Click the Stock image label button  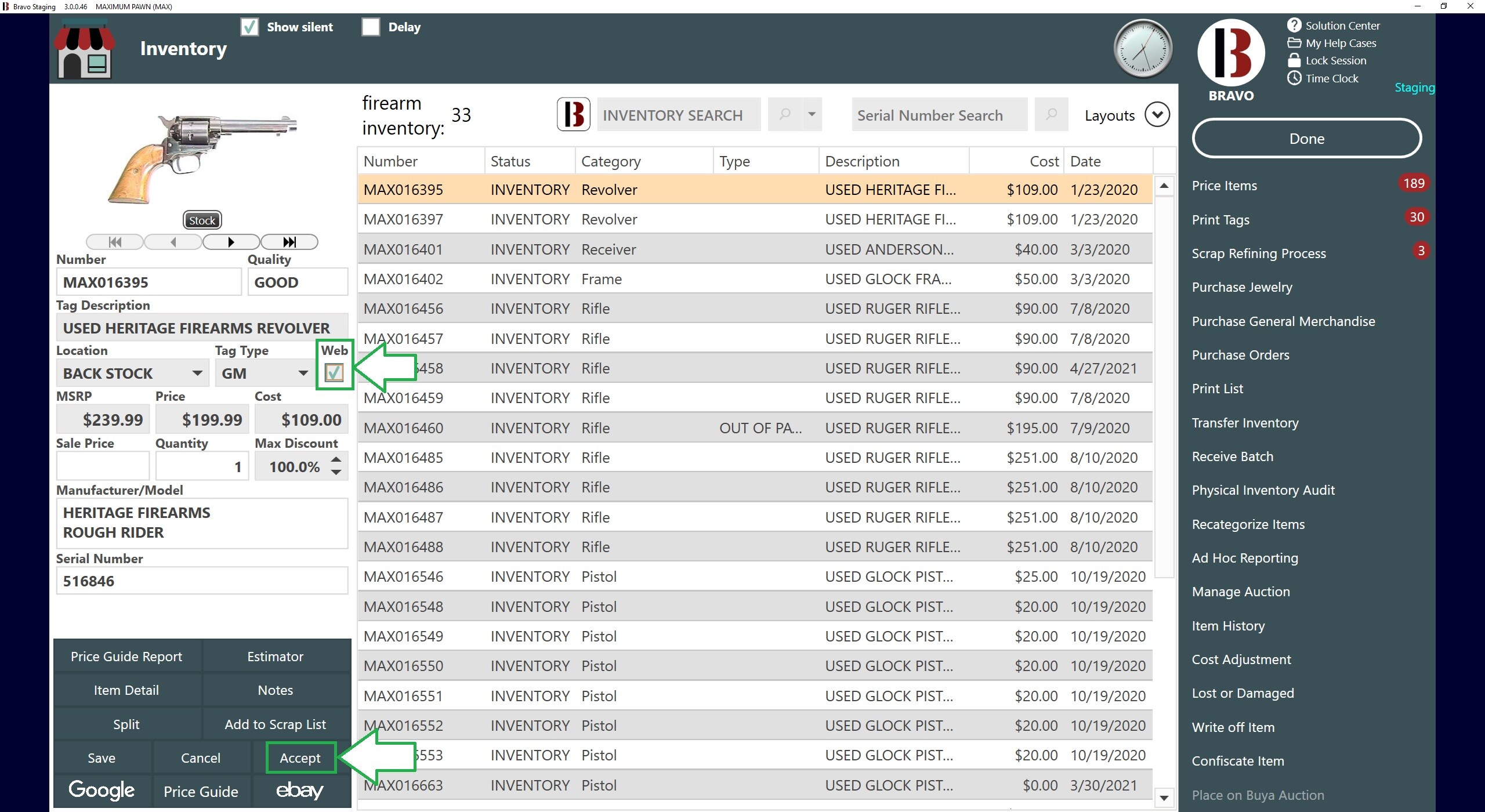point(202,220)
